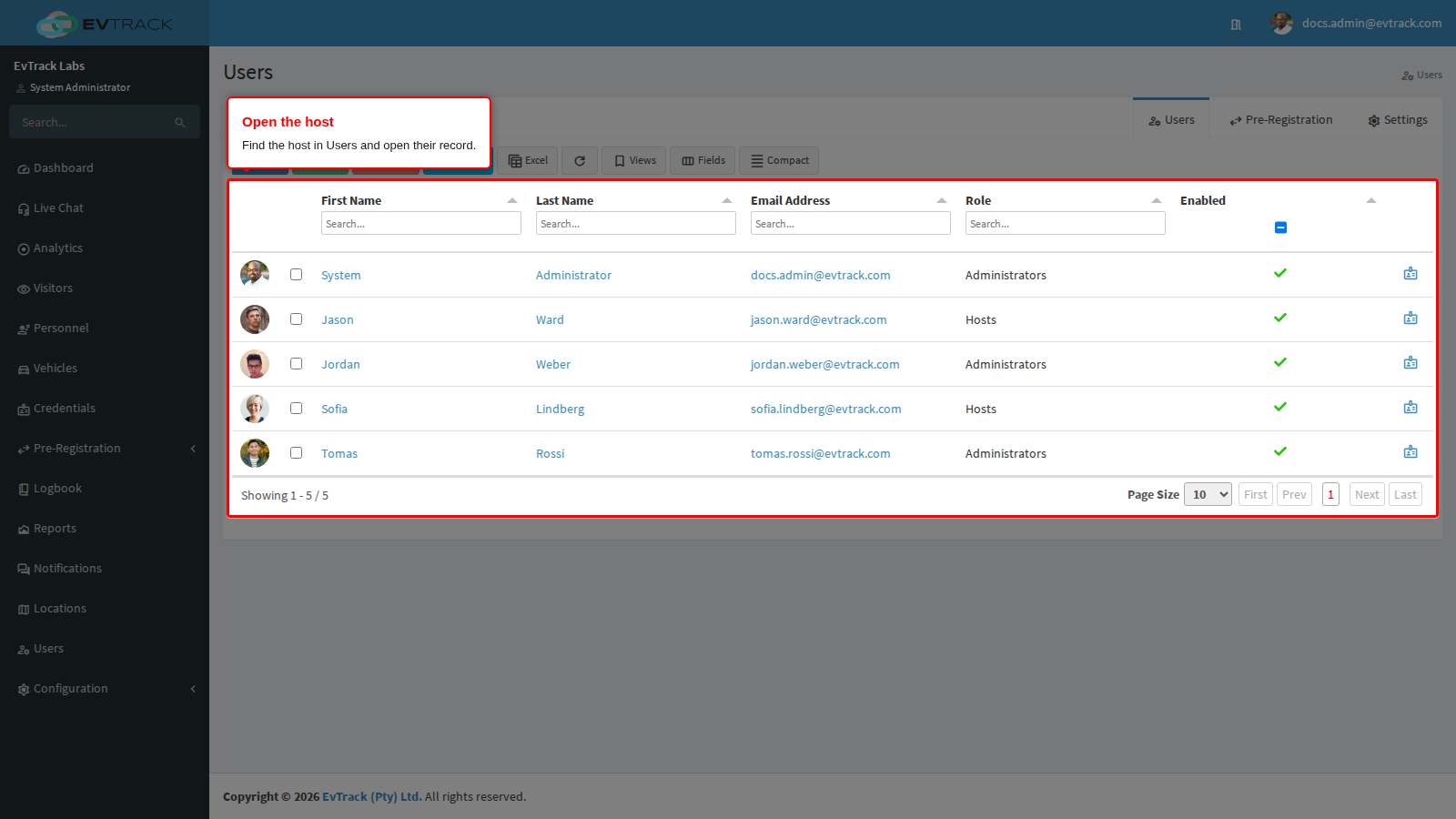Switch to the Settings tab

tap(1398, 119)
